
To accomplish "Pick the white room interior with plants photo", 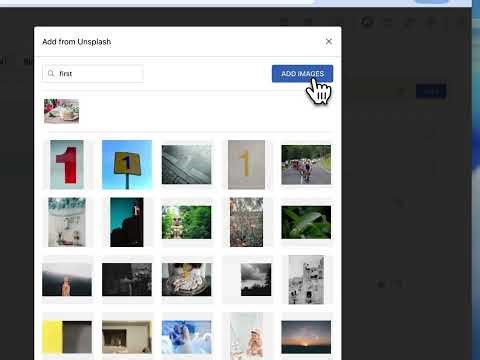I will (x=67, y=222).
